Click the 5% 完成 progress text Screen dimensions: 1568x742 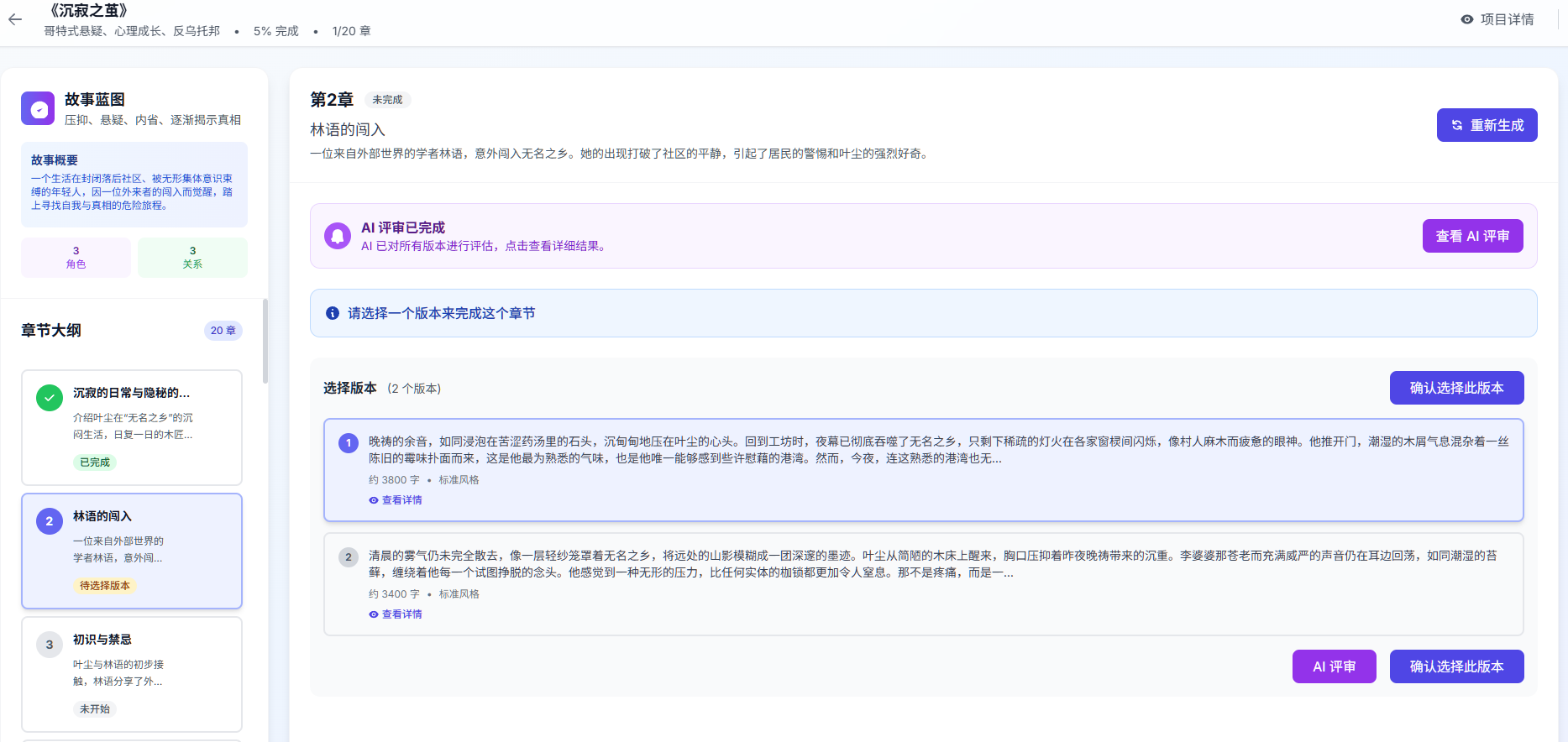[x=276, y=31]
